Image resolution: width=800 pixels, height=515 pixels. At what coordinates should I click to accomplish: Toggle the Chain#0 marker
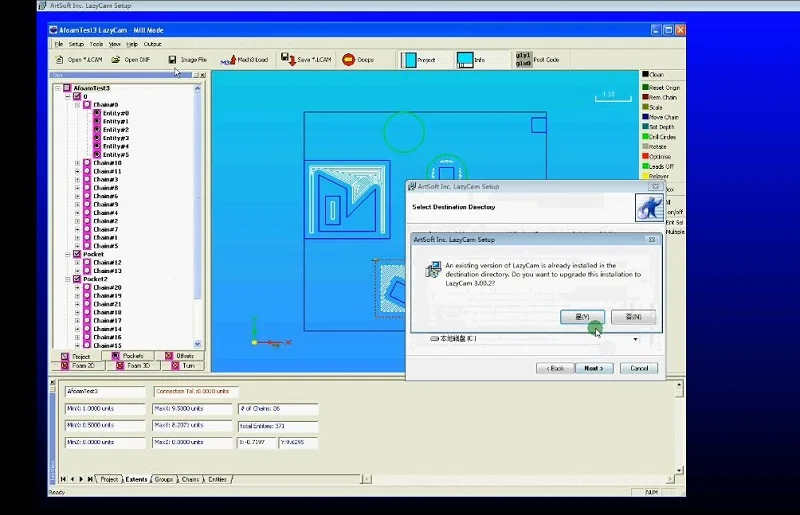[87, 105]
